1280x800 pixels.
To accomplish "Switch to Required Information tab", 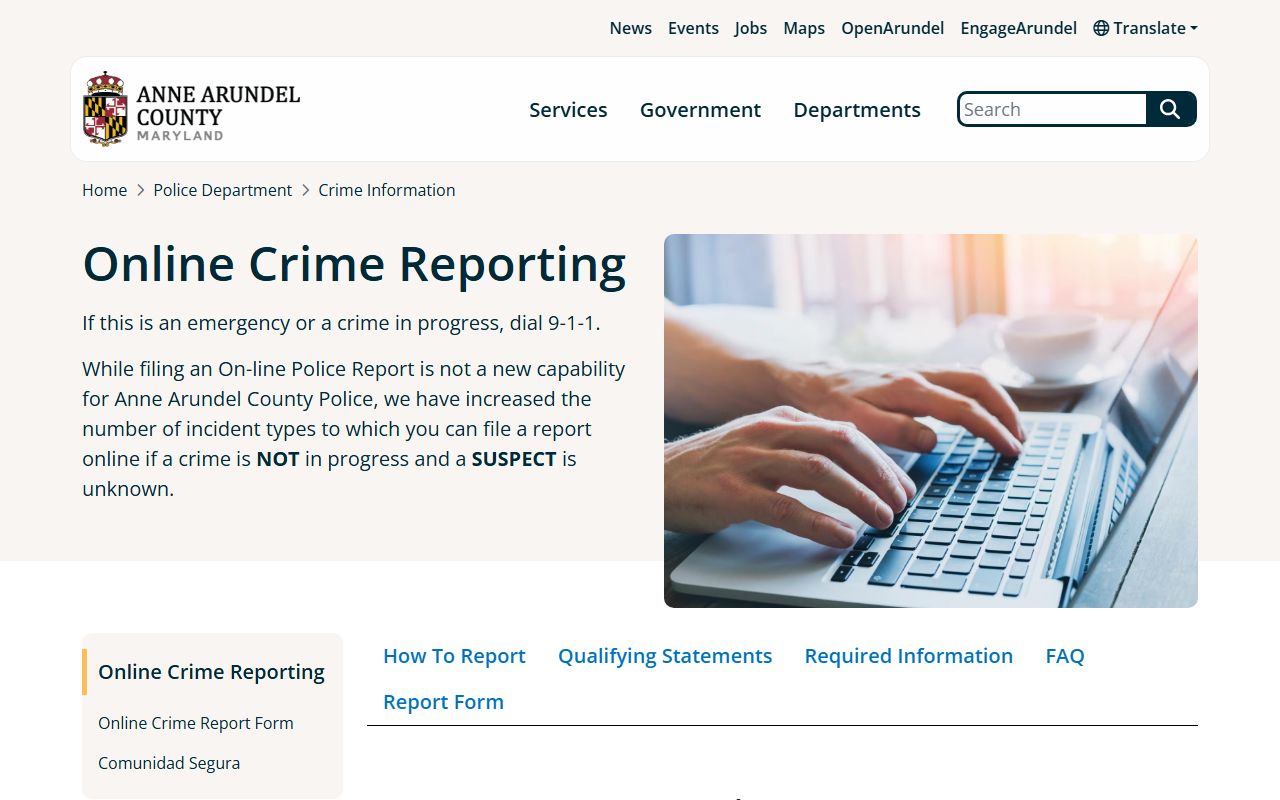I will pyautogui.click(x=909, y=656).
